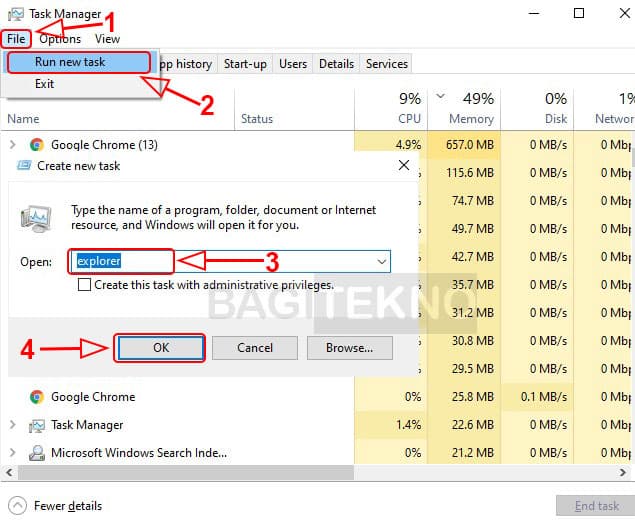Click the 1.4% CPU cell

pos(391,425)
